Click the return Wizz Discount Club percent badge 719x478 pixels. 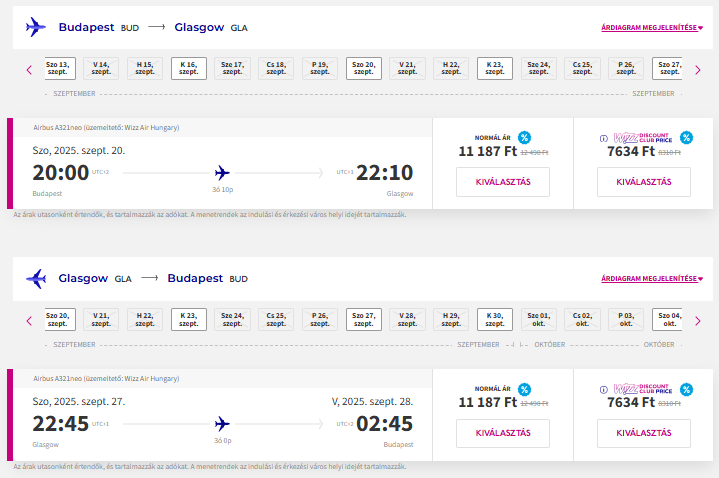pyautogui.click(x=686, y=389)
